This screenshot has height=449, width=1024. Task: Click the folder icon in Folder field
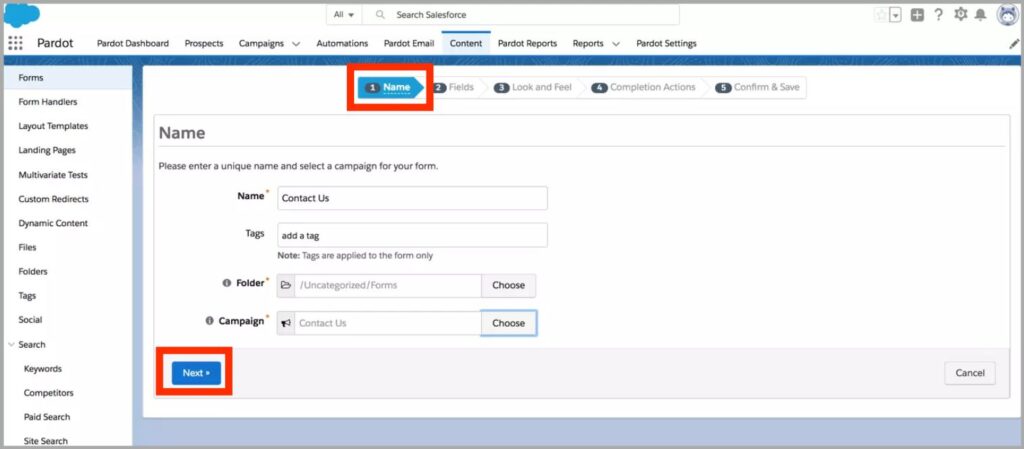(x=285, y=285)
